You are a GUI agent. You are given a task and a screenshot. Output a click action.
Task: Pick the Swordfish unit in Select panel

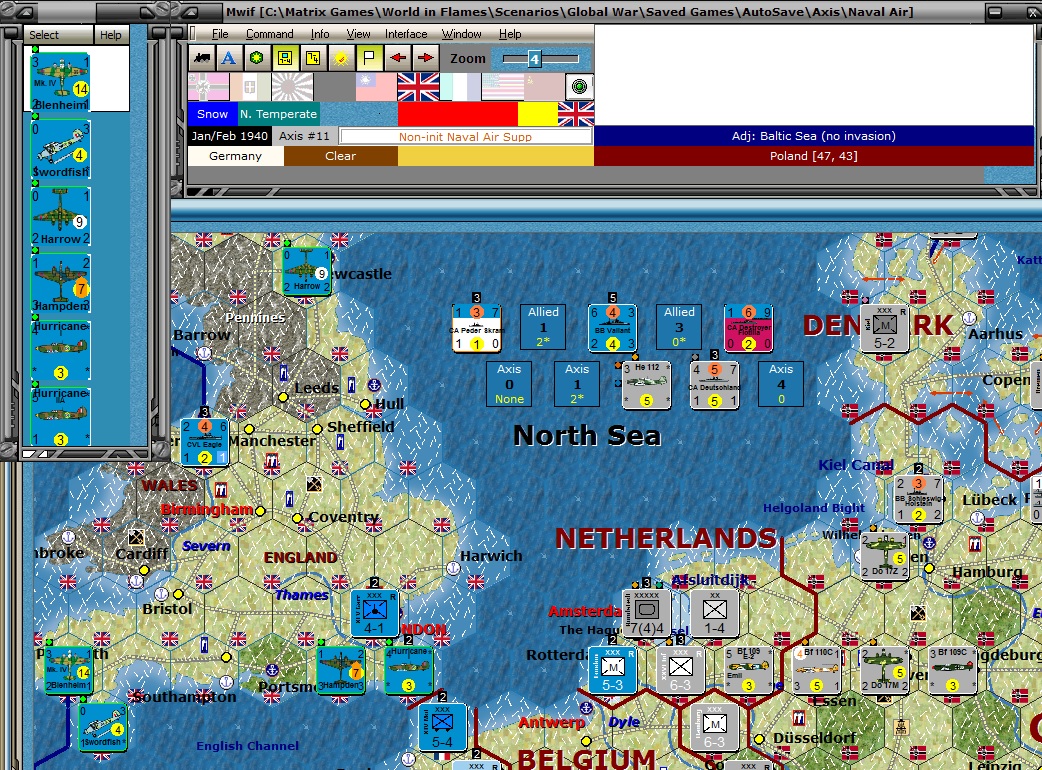click(60, 149)
